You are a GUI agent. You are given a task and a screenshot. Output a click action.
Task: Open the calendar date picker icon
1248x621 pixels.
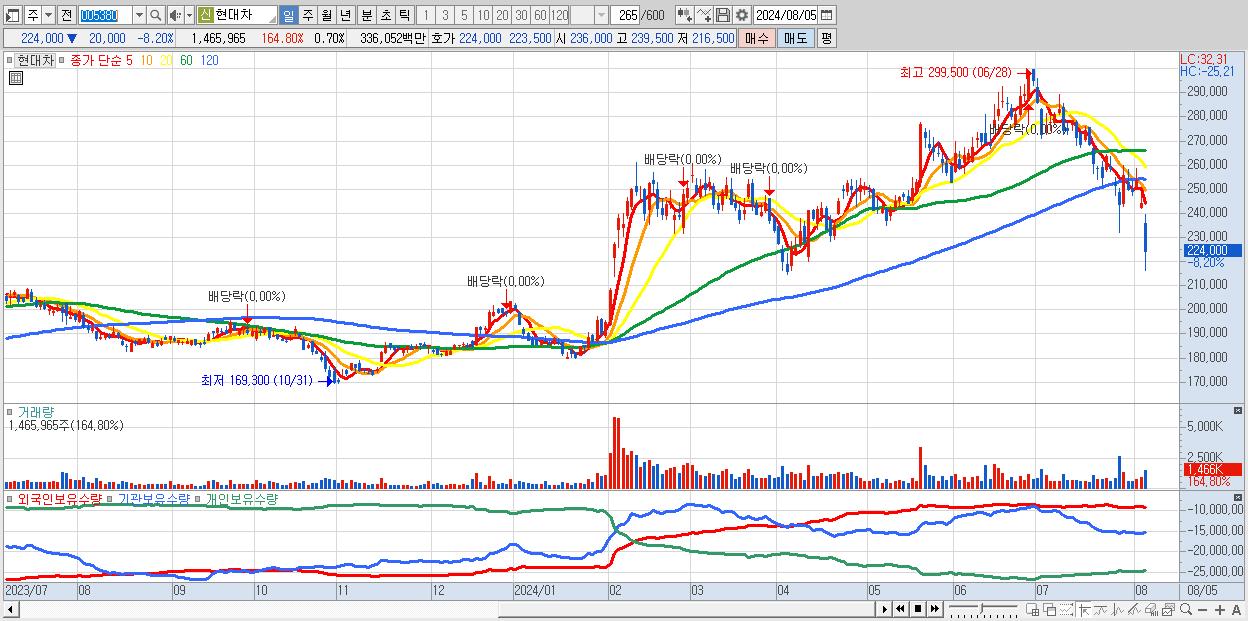point(826,15)
